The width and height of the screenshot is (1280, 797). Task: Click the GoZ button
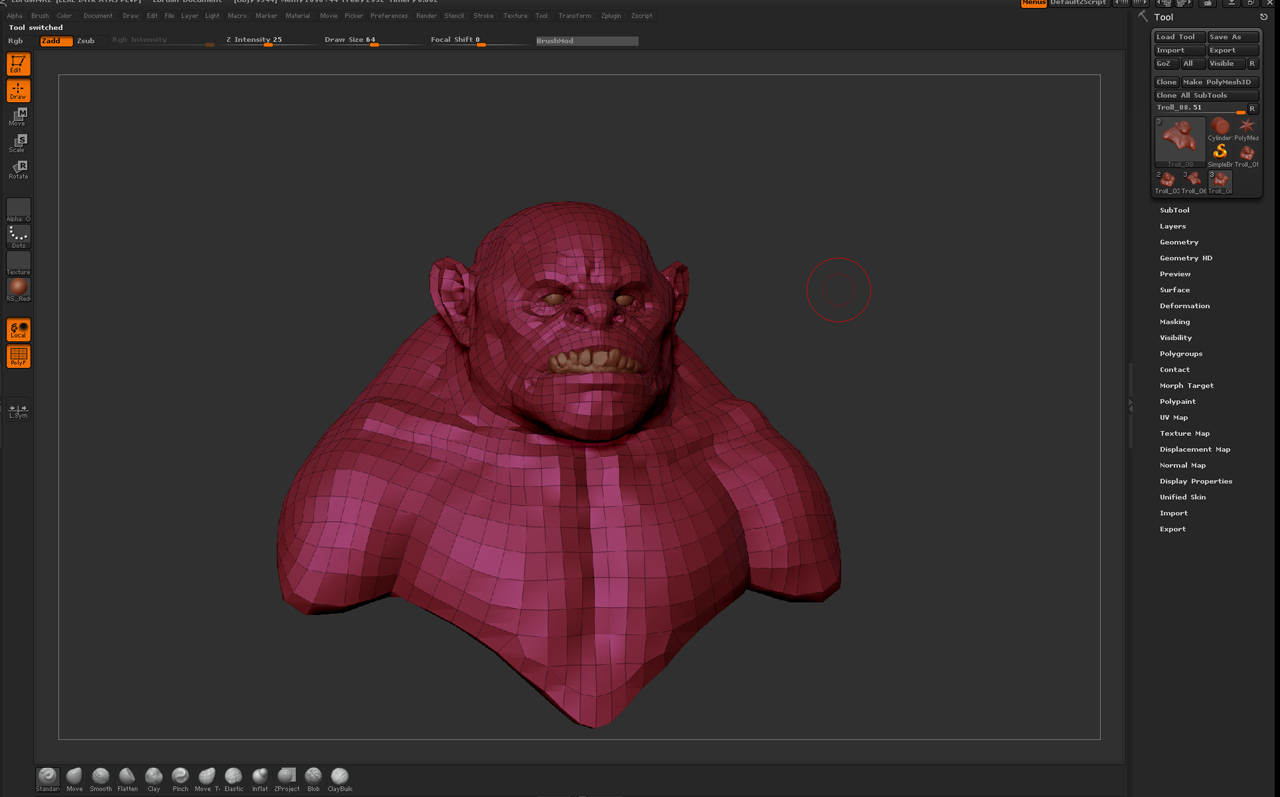[1166, 64]
